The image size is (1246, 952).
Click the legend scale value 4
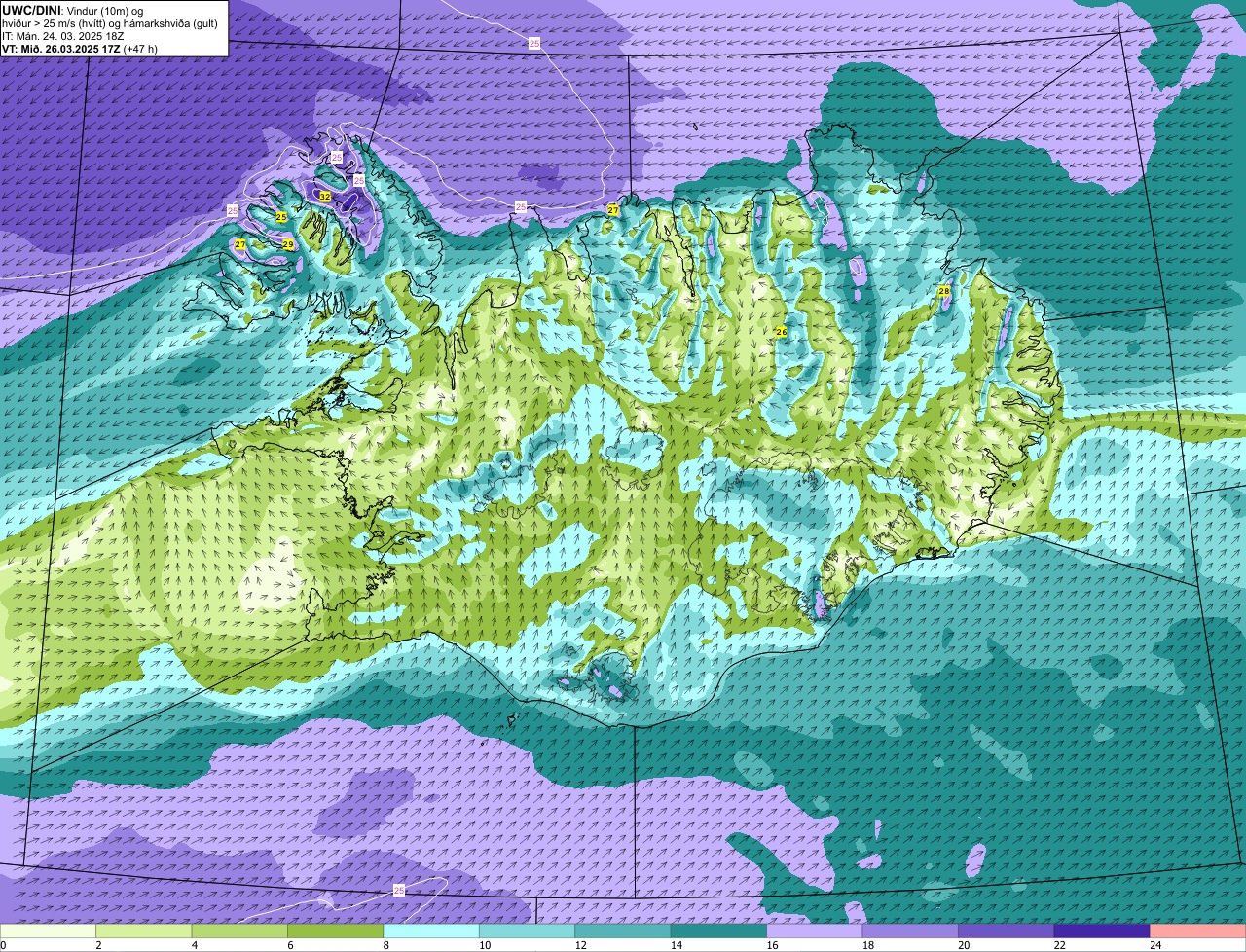[195, 945]
